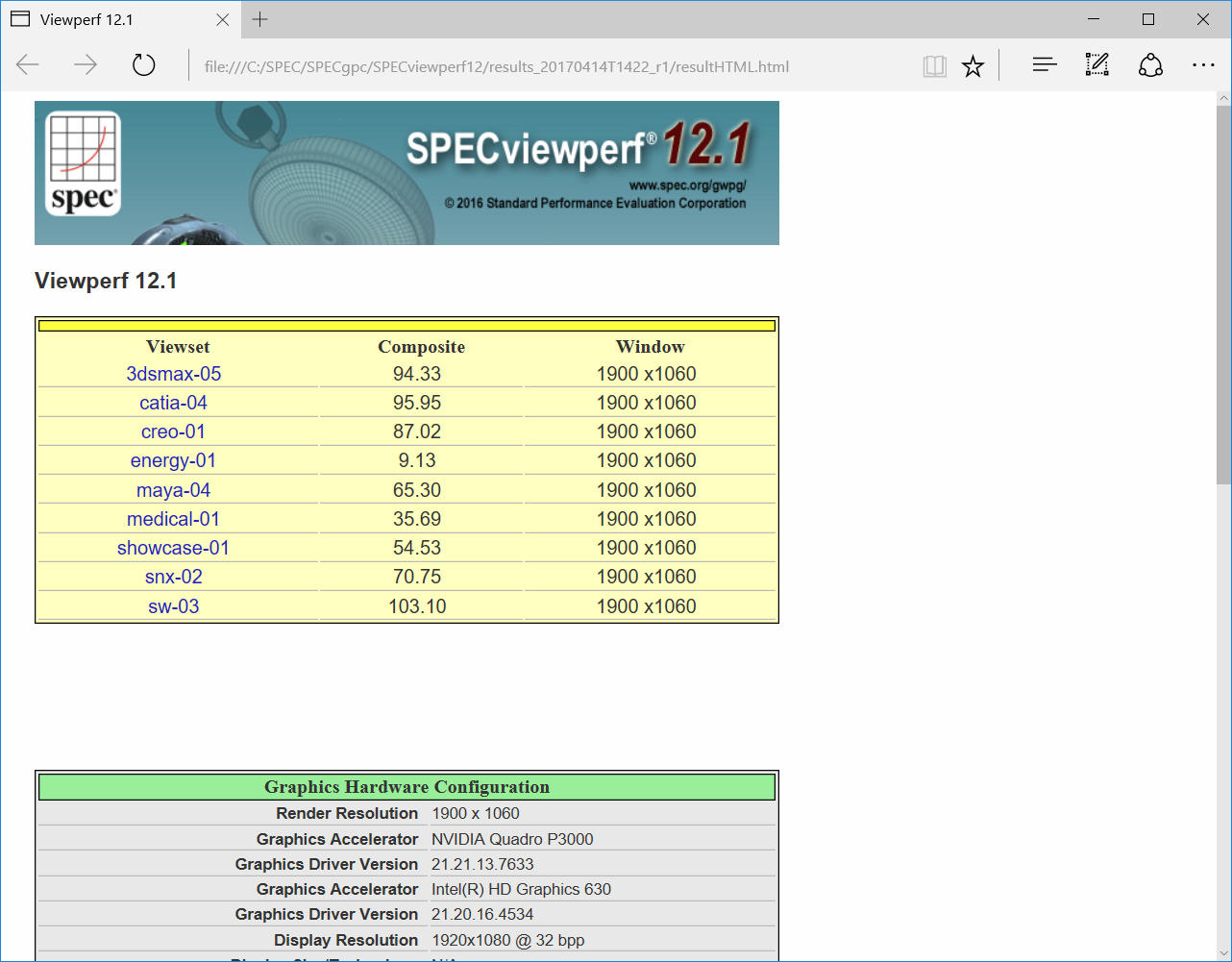Select the composite score 103.10
Viewport: 1232px width, 962px height.
point(417,606)
